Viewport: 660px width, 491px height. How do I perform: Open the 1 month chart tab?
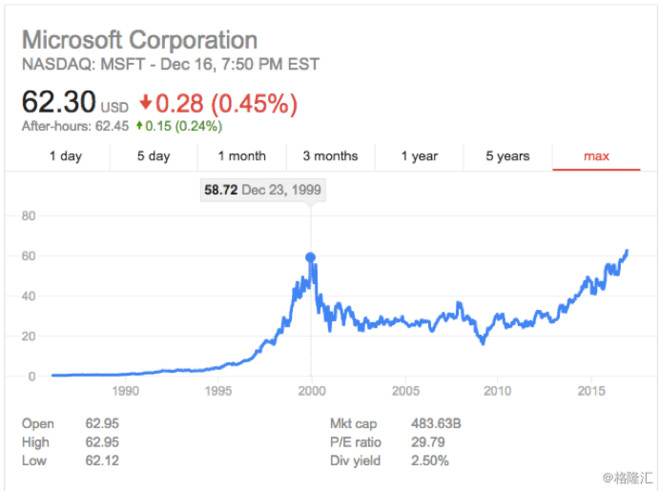pyautogui.click(x=242, y=156)
